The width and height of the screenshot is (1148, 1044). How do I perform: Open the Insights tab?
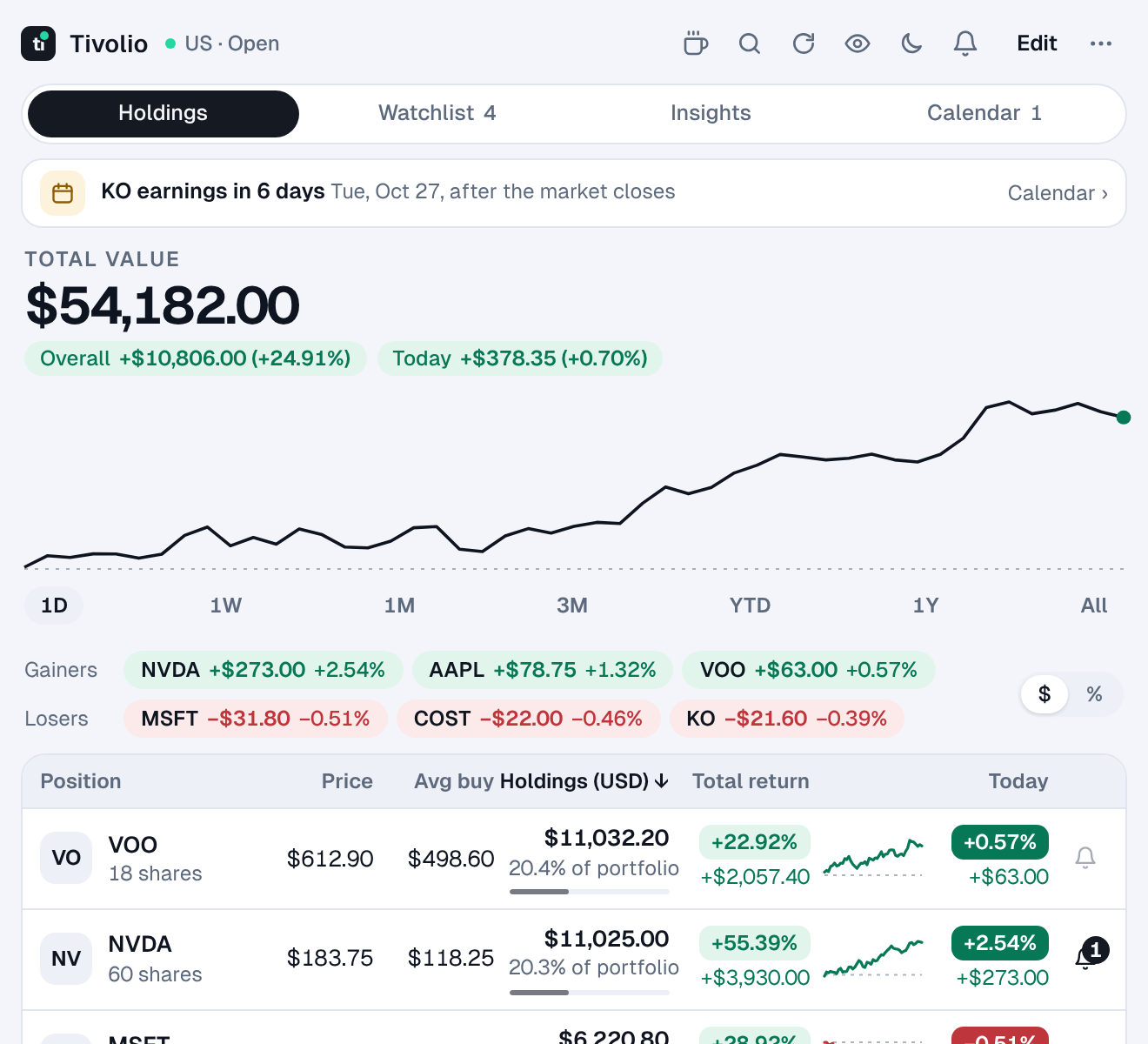point(711,113)
